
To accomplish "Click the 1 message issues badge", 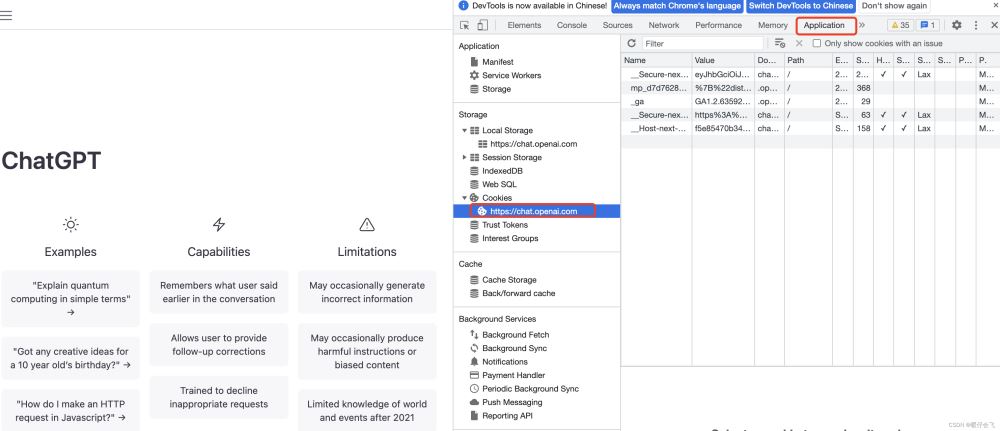I will coord(927,26).
